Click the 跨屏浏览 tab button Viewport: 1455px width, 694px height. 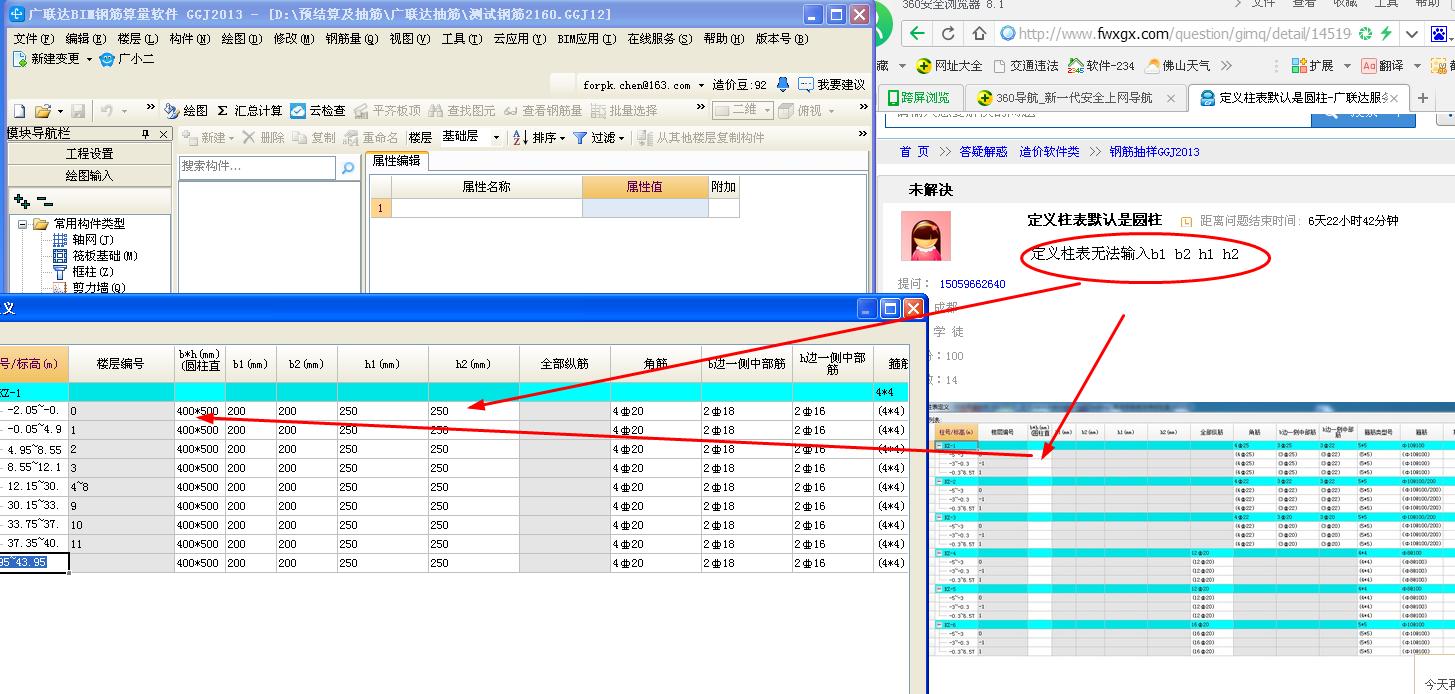pyautogui.click(x=920, y=98)
